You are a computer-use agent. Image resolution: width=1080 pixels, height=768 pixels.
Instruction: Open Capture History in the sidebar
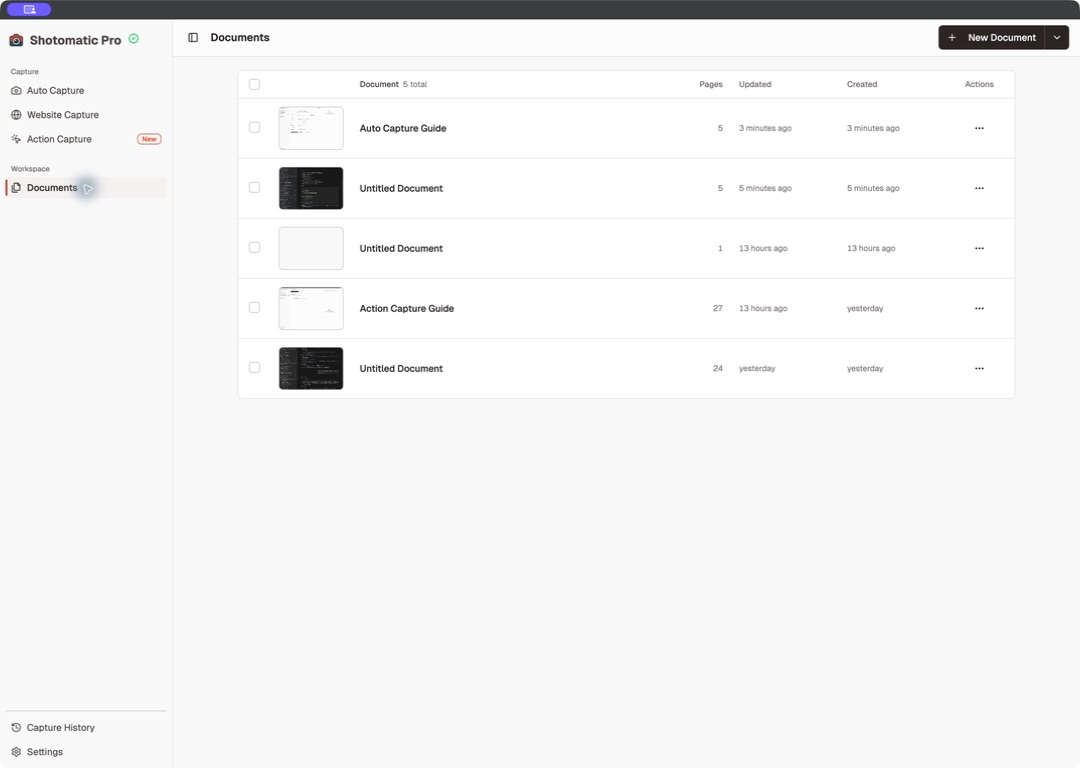coord(85,727)
